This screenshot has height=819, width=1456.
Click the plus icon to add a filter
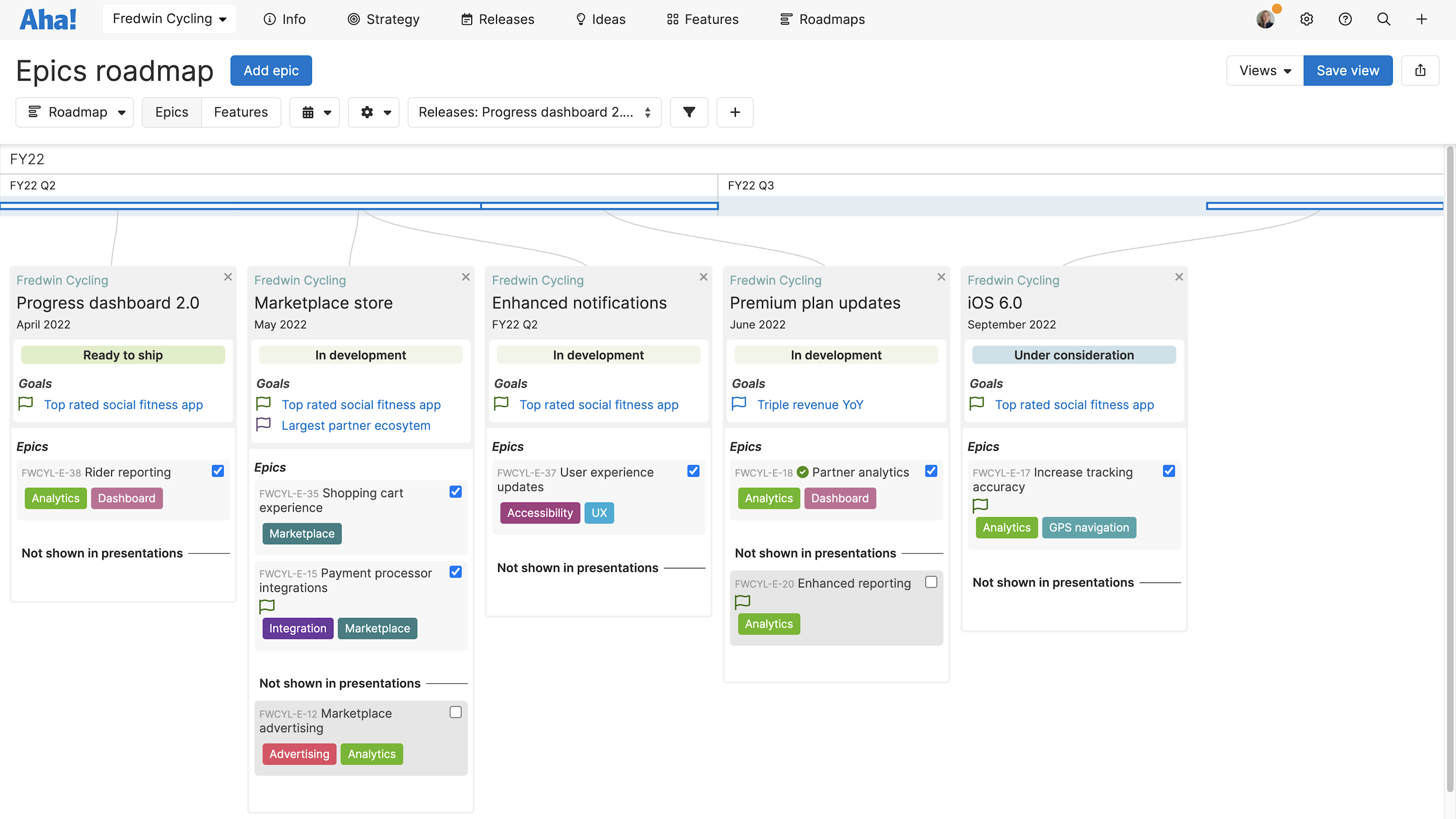pos(735,112)
